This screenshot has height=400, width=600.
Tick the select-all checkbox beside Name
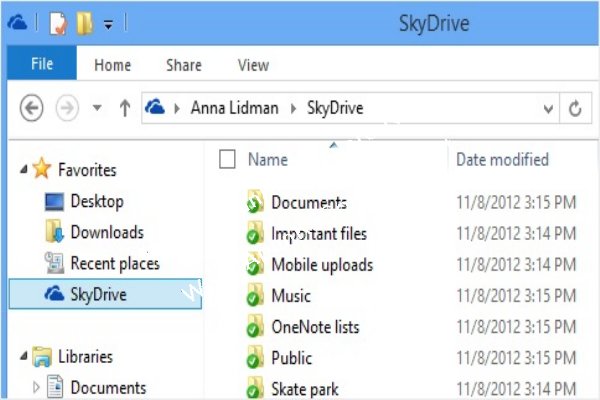[227, 159]
